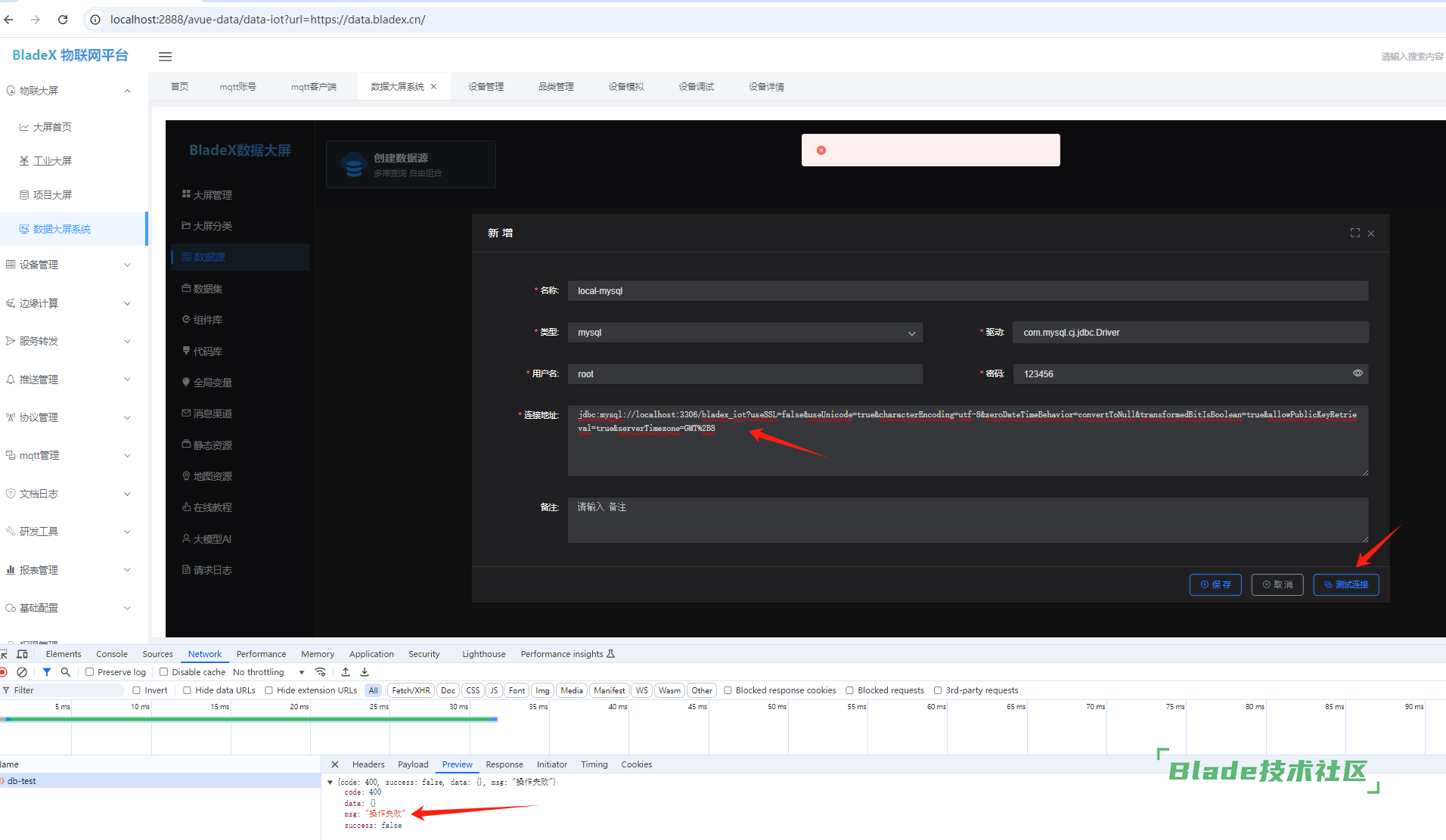Open the Response tab of request

[x=504, y=764]
